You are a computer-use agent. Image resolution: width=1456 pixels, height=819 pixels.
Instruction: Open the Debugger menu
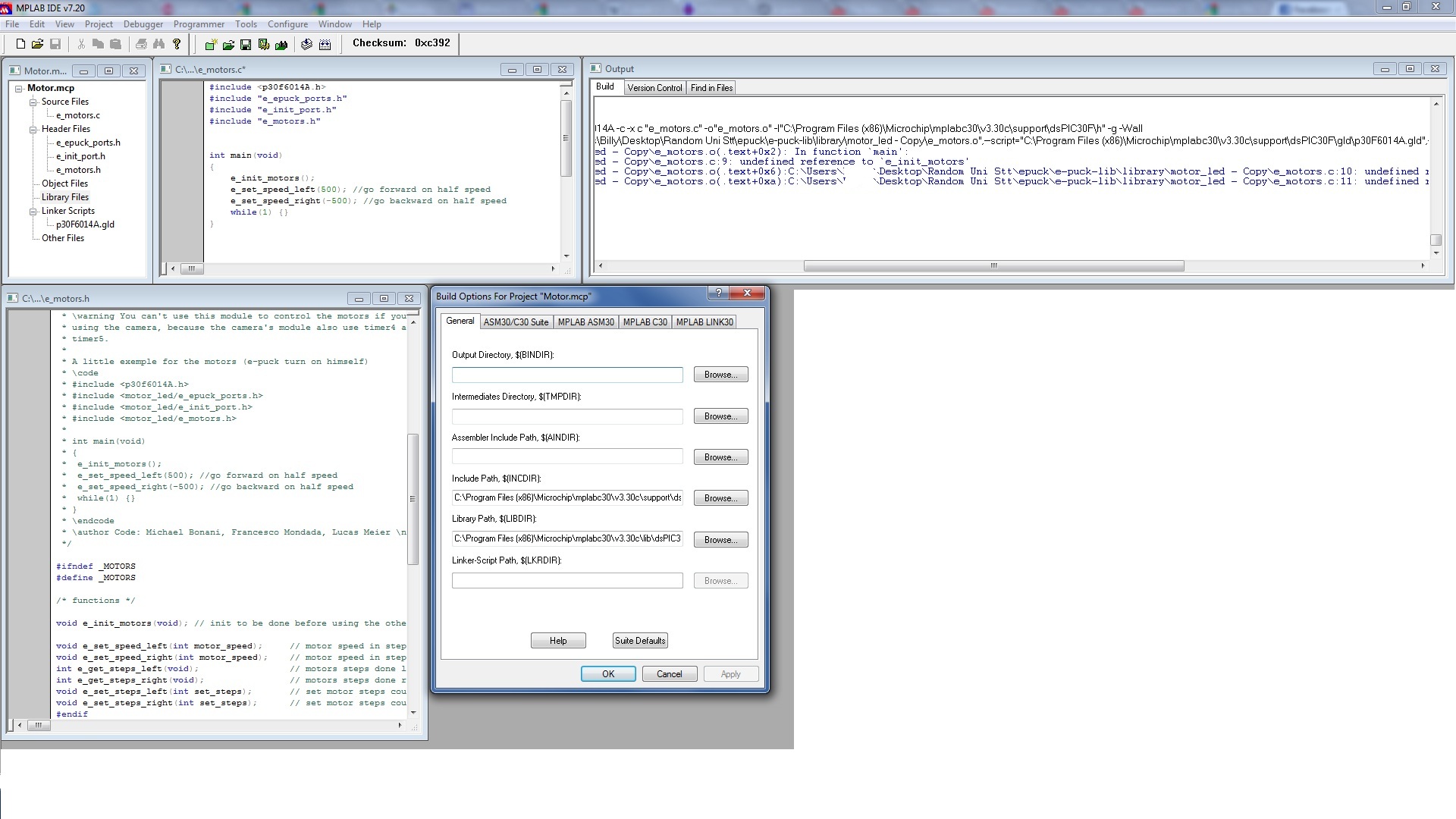tap(143, 24)
